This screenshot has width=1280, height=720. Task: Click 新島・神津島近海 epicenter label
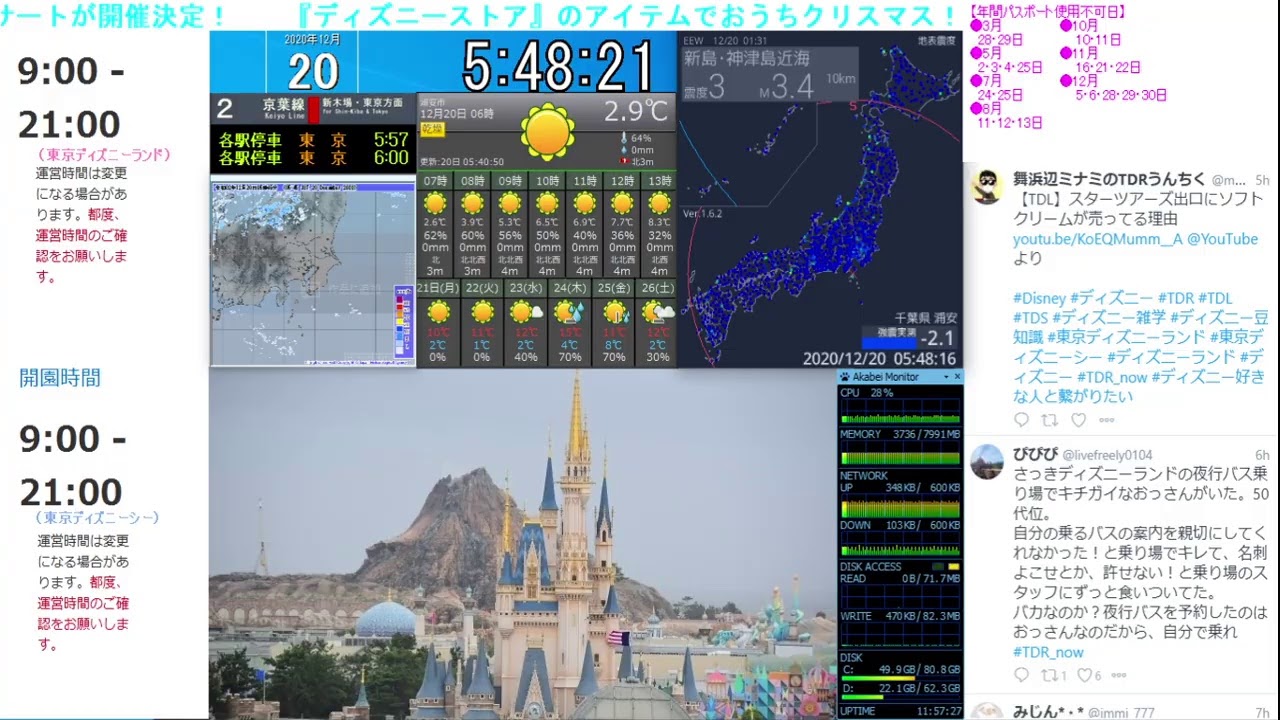[747, 58]
